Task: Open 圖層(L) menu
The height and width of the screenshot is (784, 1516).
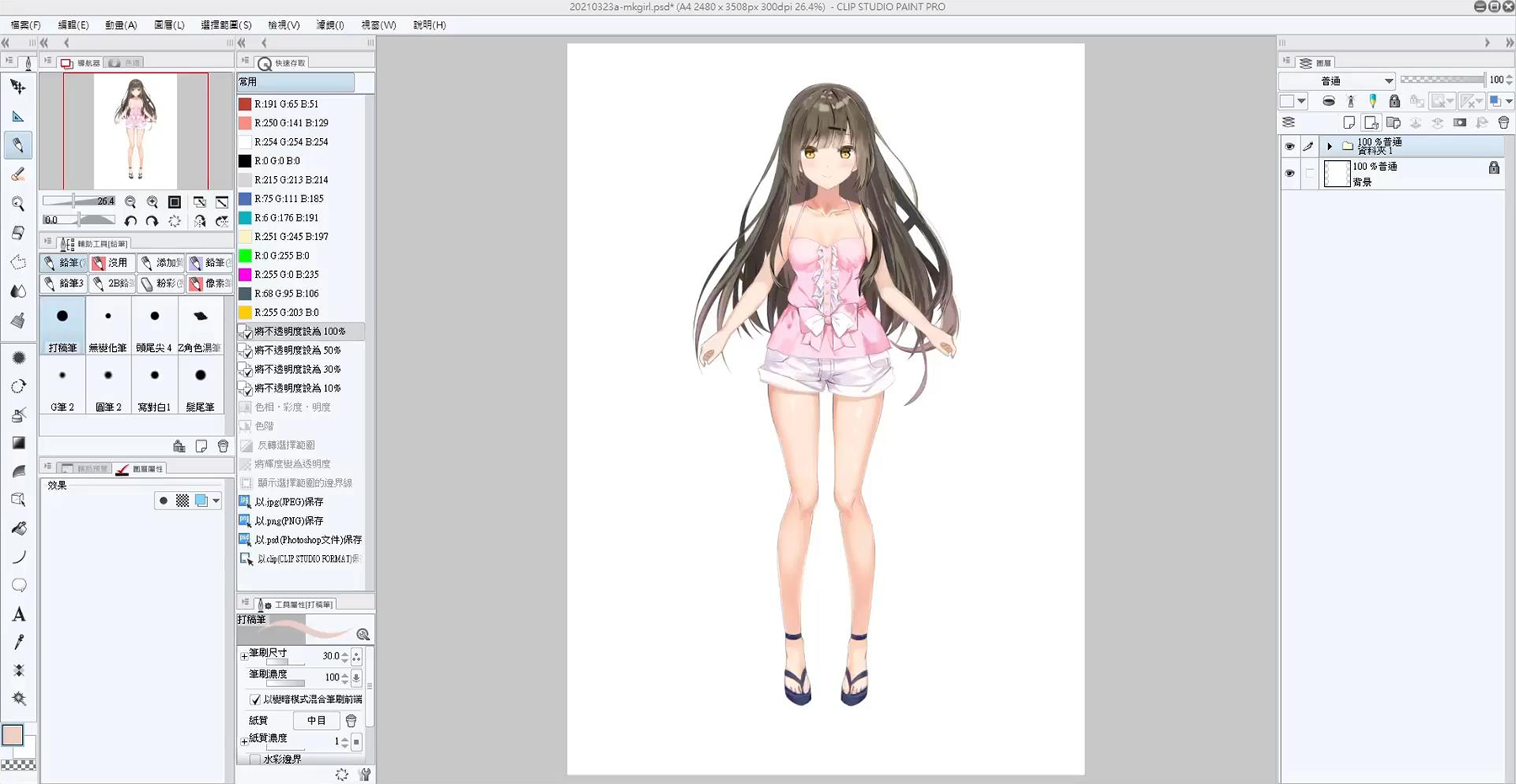Action: point(169,25)
